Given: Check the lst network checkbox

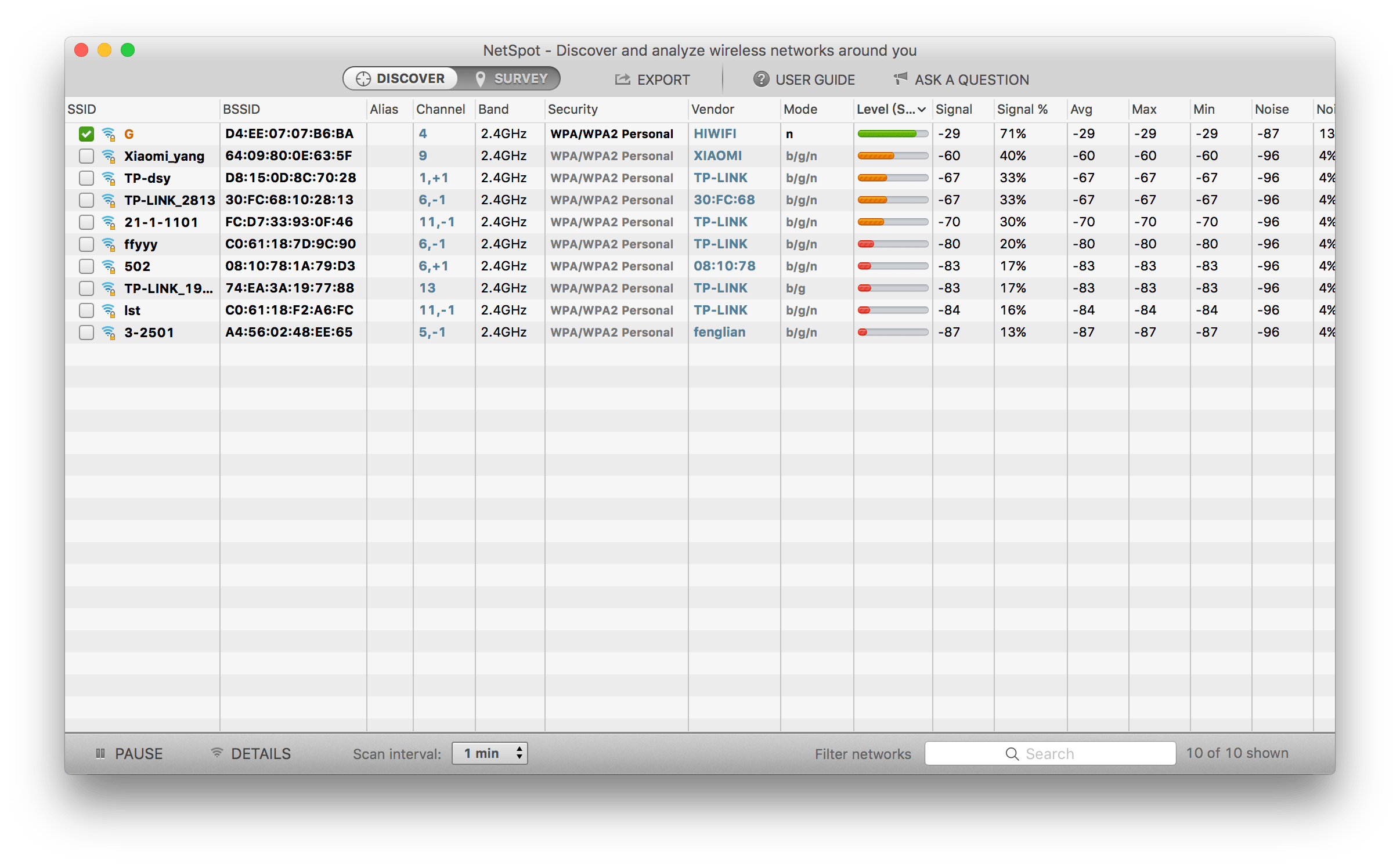Looking at the screenshot, I should point(86,310).
